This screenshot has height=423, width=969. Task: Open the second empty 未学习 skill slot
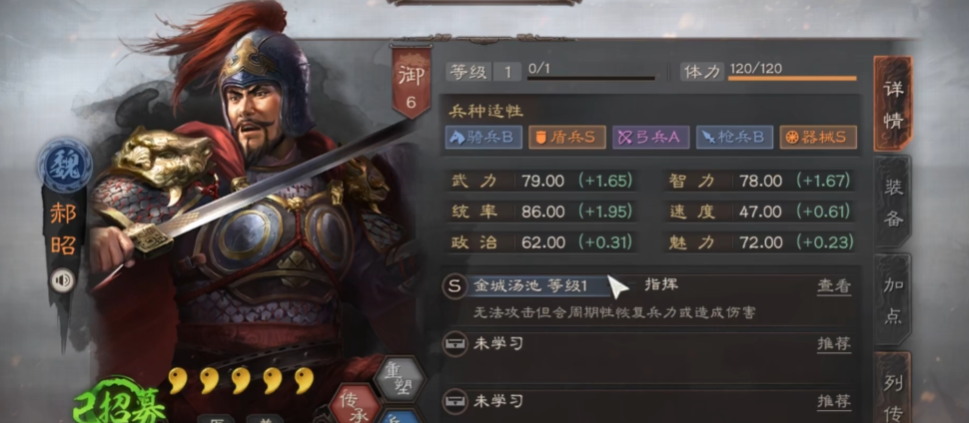click(649, 401)
